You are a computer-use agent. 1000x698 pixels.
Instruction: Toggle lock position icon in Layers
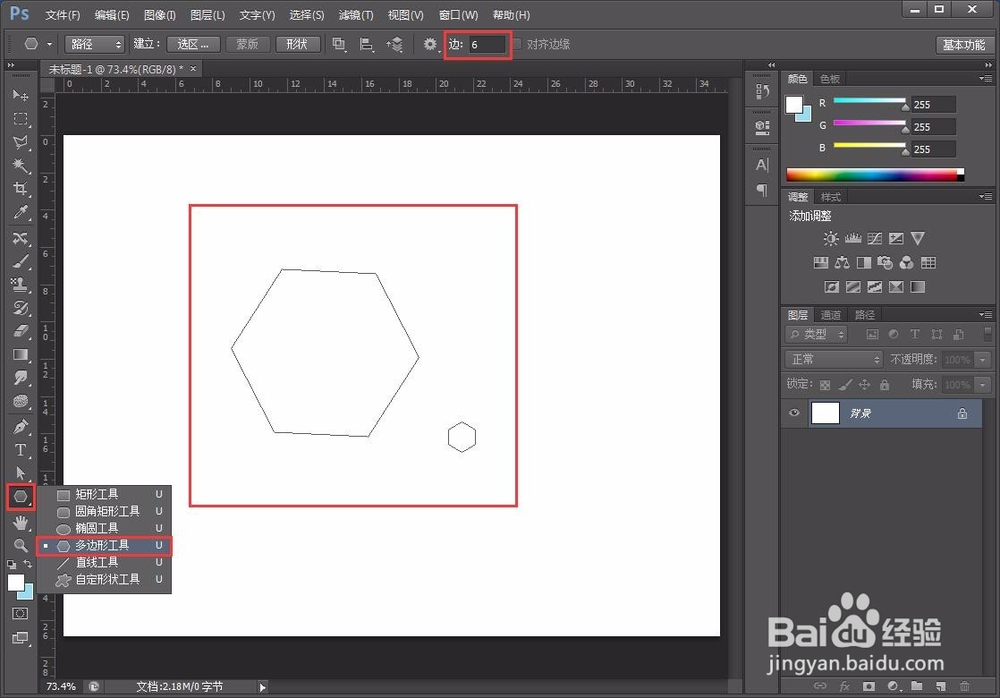864,385
